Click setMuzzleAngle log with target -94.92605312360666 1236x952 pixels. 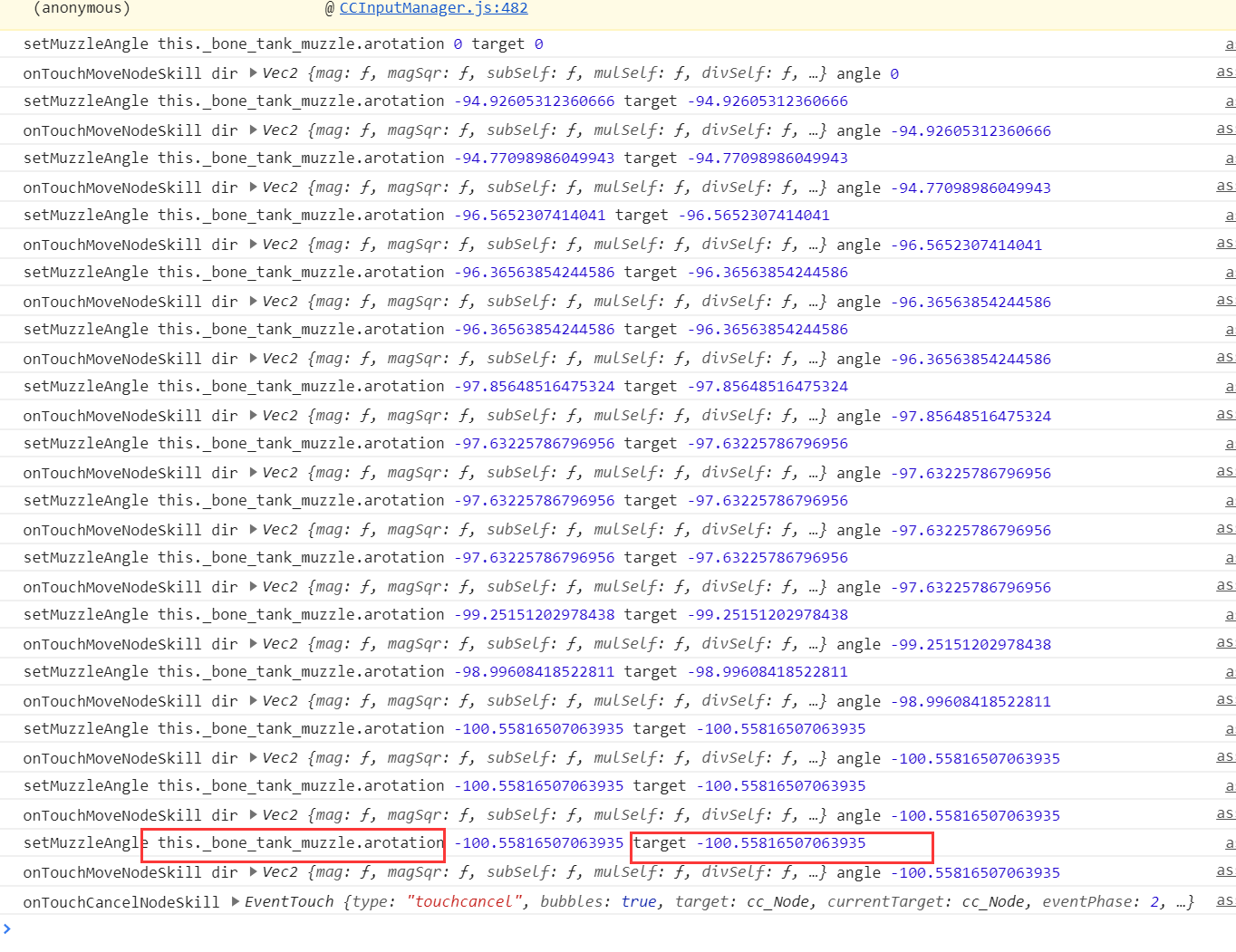click(436, 101)
